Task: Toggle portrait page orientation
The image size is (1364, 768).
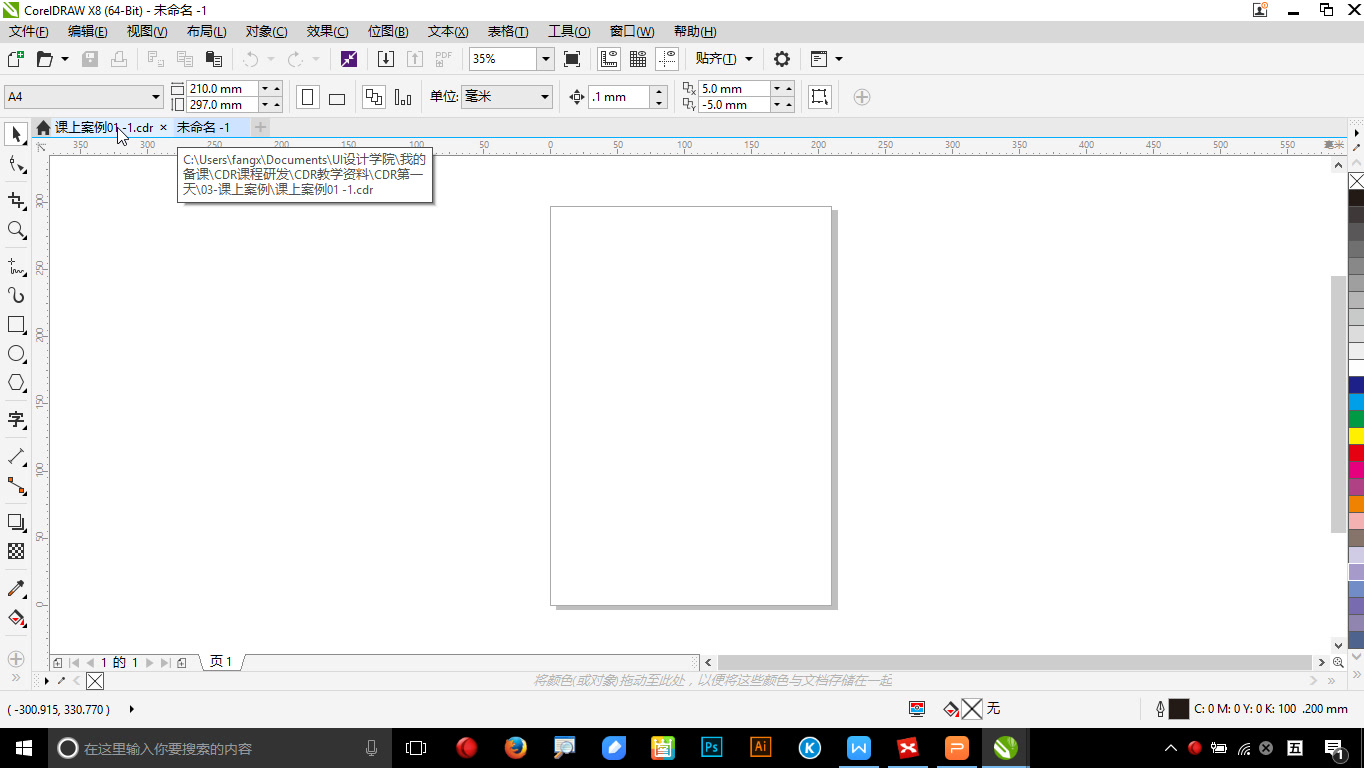Action: click(x=307, y=96)
